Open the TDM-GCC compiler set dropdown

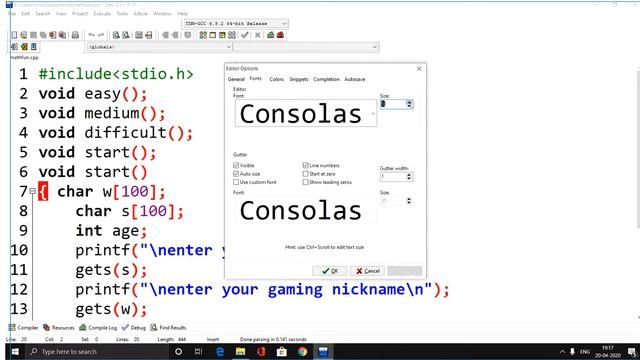[284, 24]
